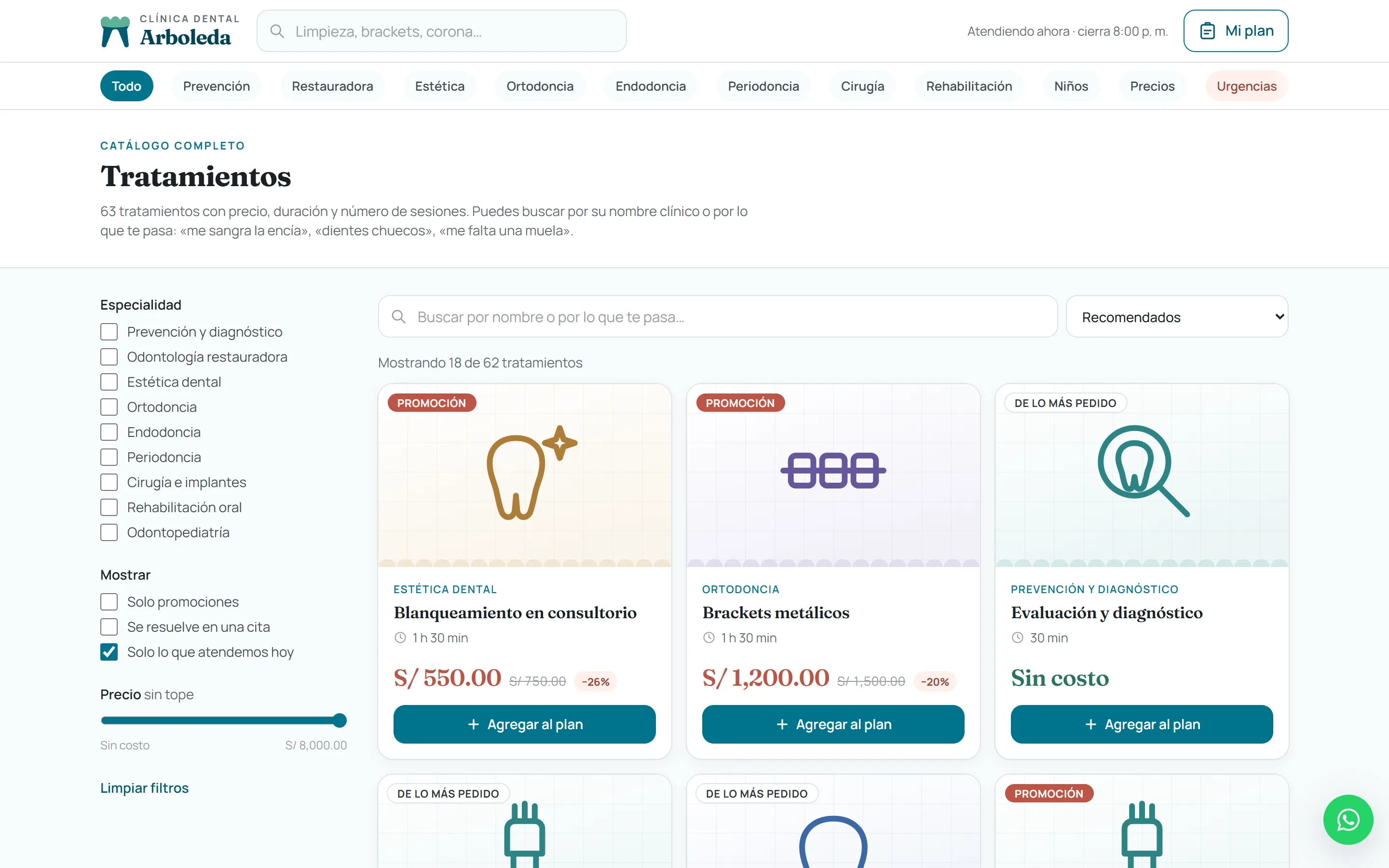Choose the Endodoncia tab in the nav bar
This screenshot has height=868, width=1389.
pos(651,86)
